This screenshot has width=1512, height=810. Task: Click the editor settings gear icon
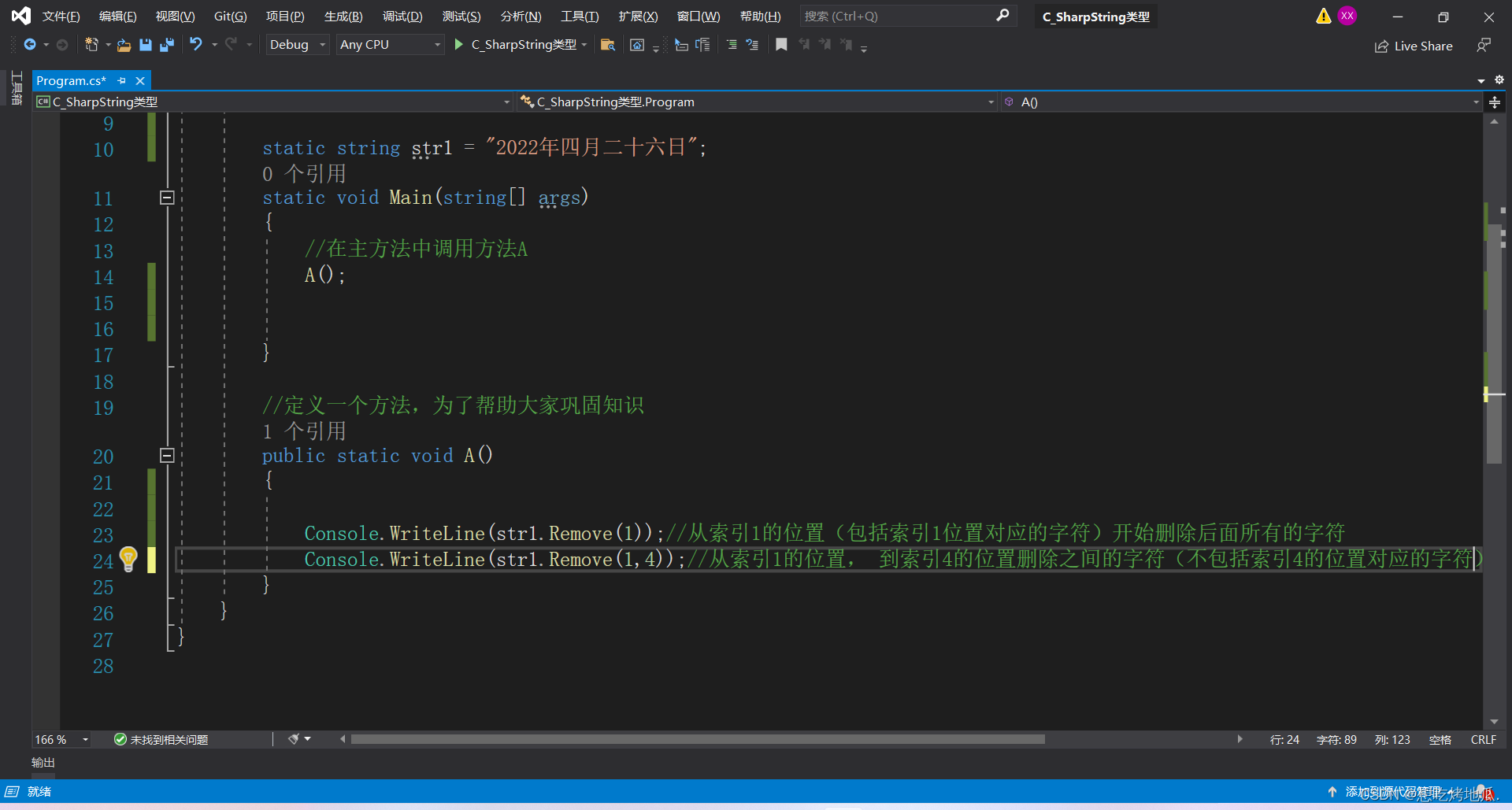[x=1499, y=80]
